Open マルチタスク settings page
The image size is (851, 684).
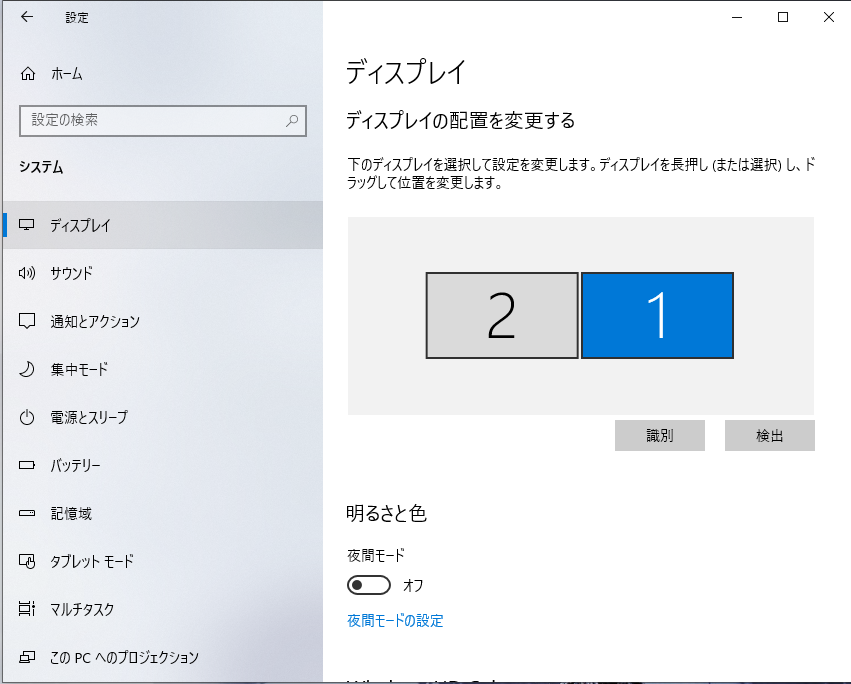click(82, 609)
